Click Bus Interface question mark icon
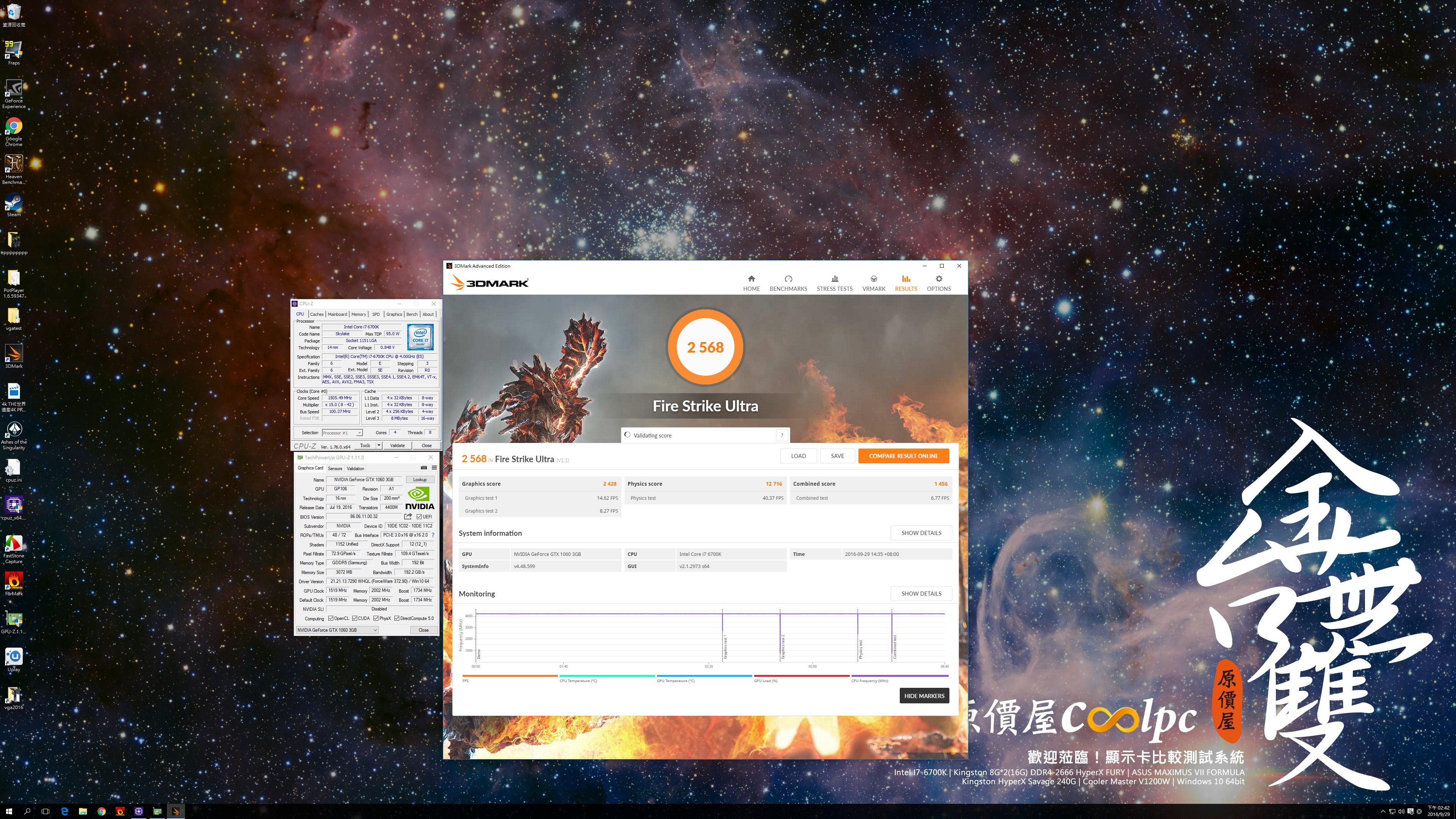1456x819 pixels. point(433,535)
